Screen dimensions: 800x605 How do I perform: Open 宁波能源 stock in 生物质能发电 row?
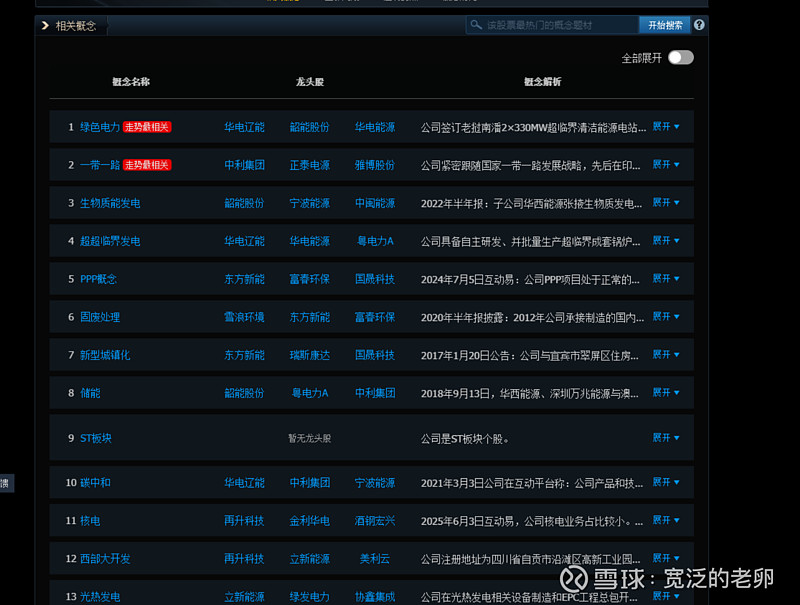310,203
